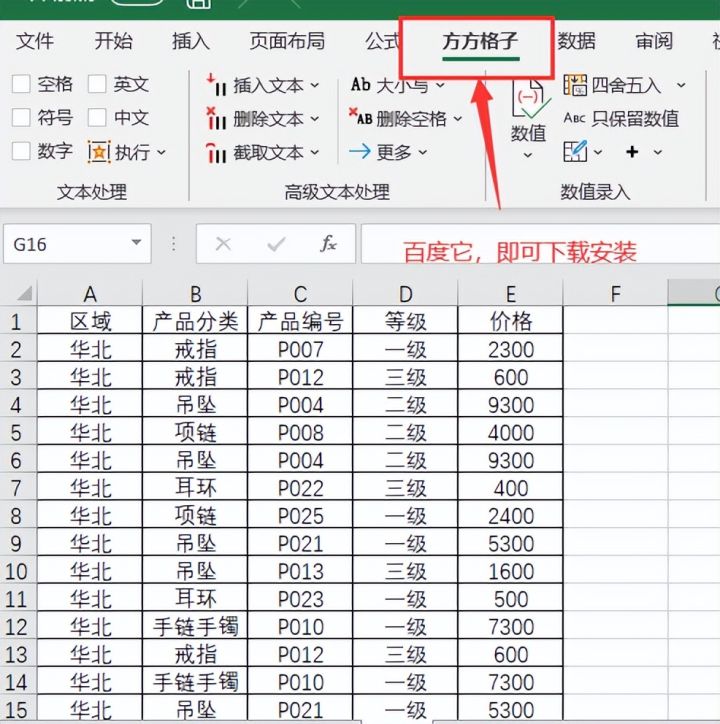Click cell P025
This screenshot has width=720, height=724.
tap(300, 516)
